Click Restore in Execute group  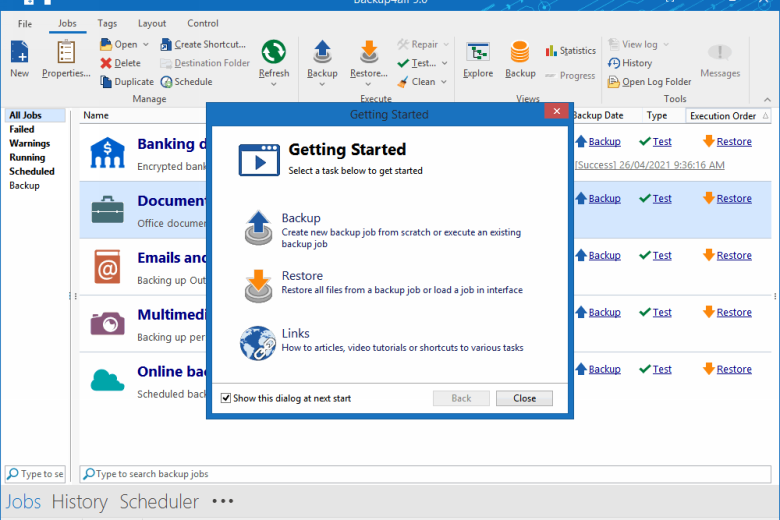(369, 59)
